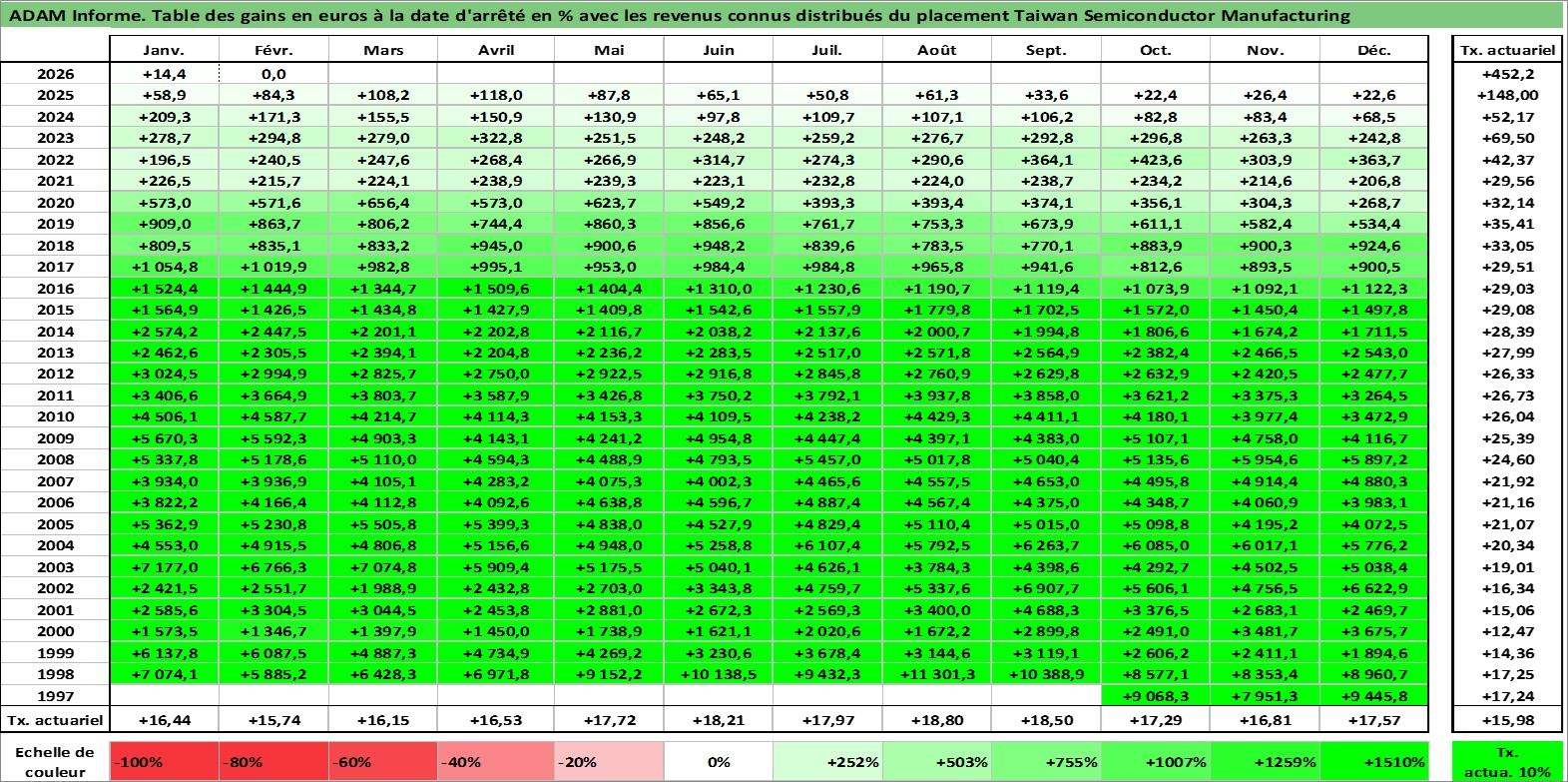Click the 'Mars' column header
The height and width of the screenshot is (782, 1568).
[383, 50]
